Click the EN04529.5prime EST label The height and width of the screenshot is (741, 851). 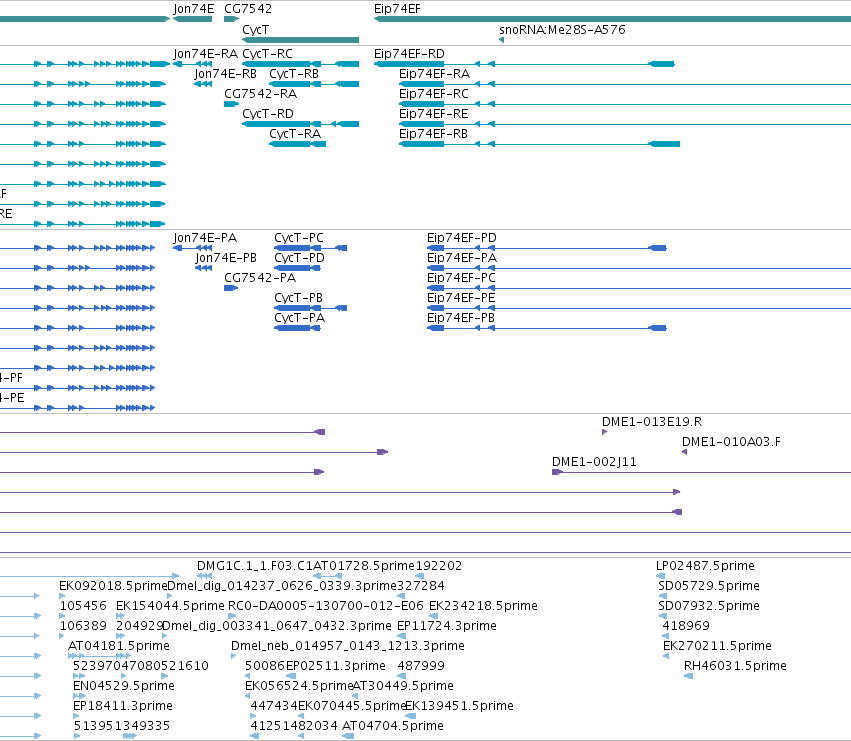click(124, 687)
